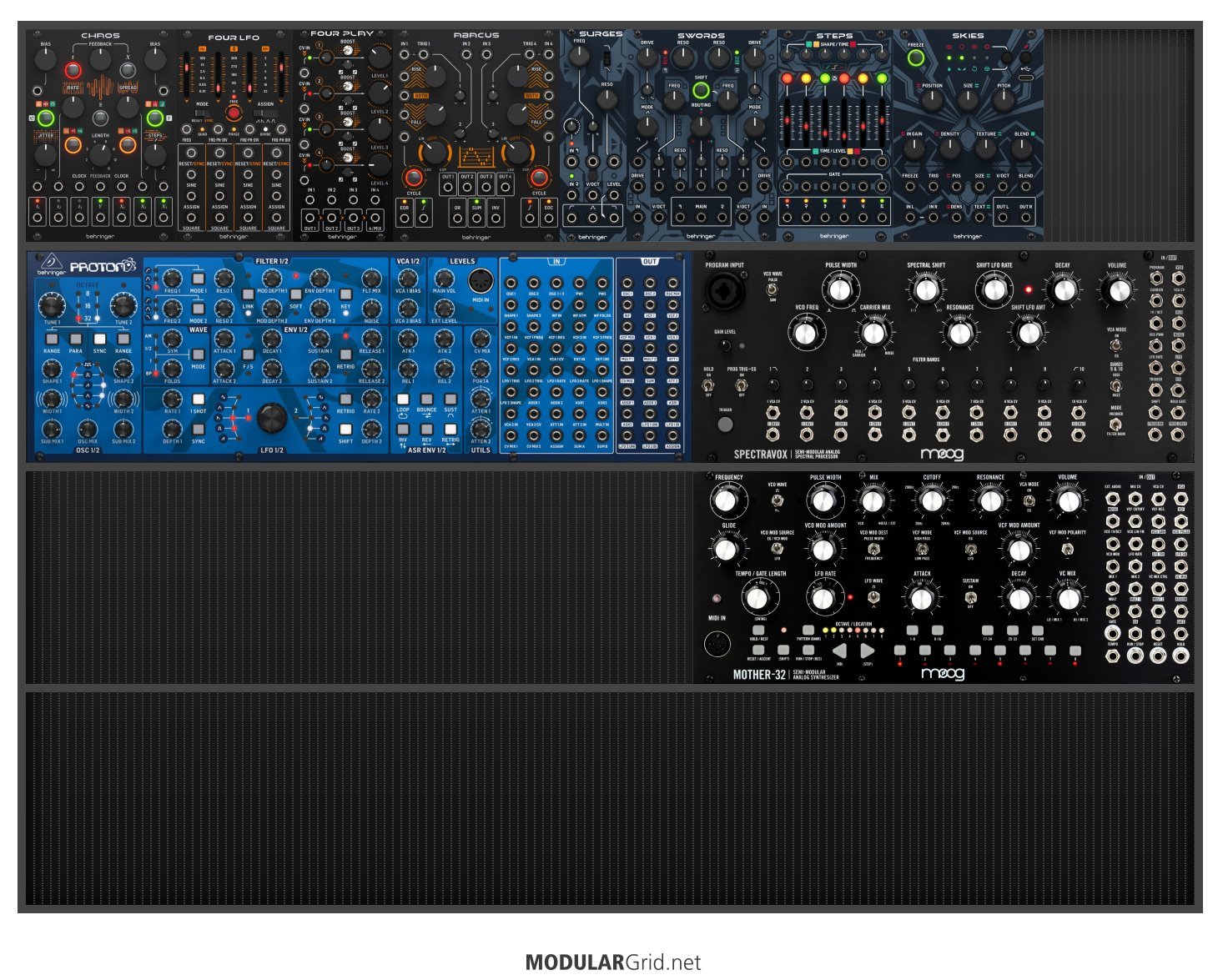Click the Proton CV MIX 1 input jack
1228x980 pixels.
pos(511,435)
